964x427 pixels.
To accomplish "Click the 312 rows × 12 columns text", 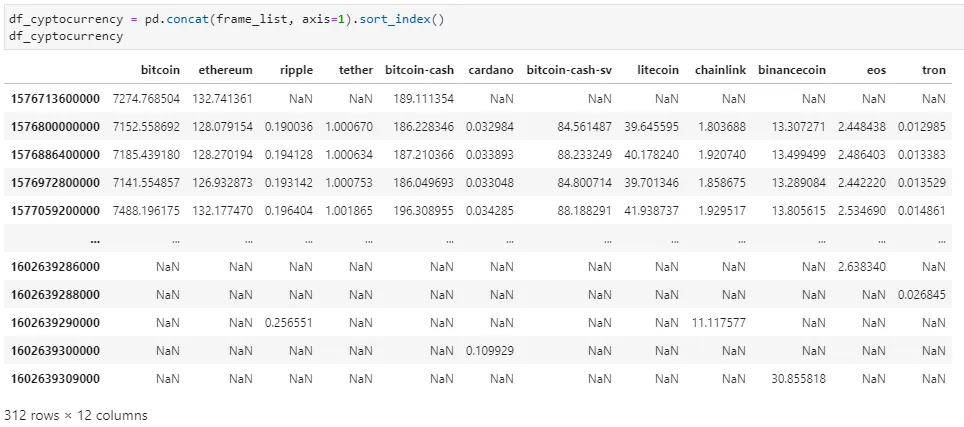I will pos(76,415).
